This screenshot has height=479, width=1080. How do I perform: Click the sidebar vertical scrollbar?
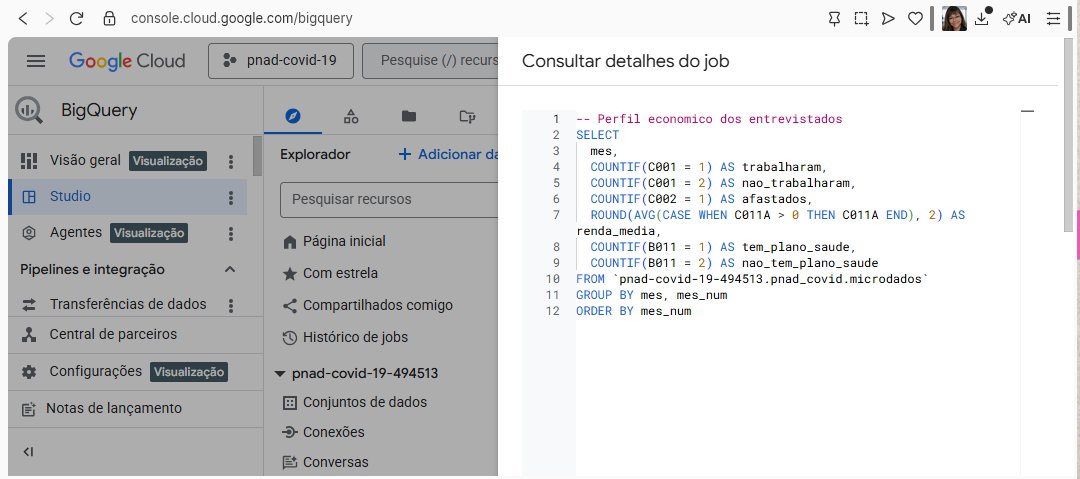click(x=258, y=156)
